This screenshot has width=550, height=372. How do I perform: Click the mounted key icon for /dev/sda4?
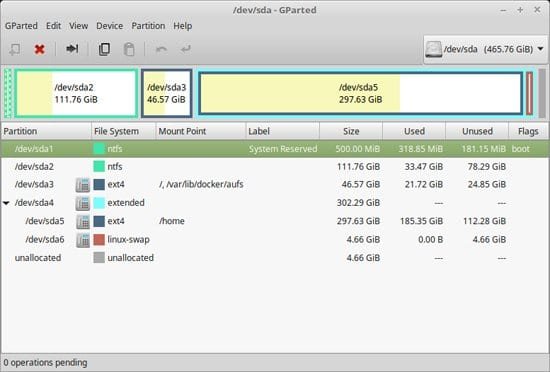coord(83,203)
